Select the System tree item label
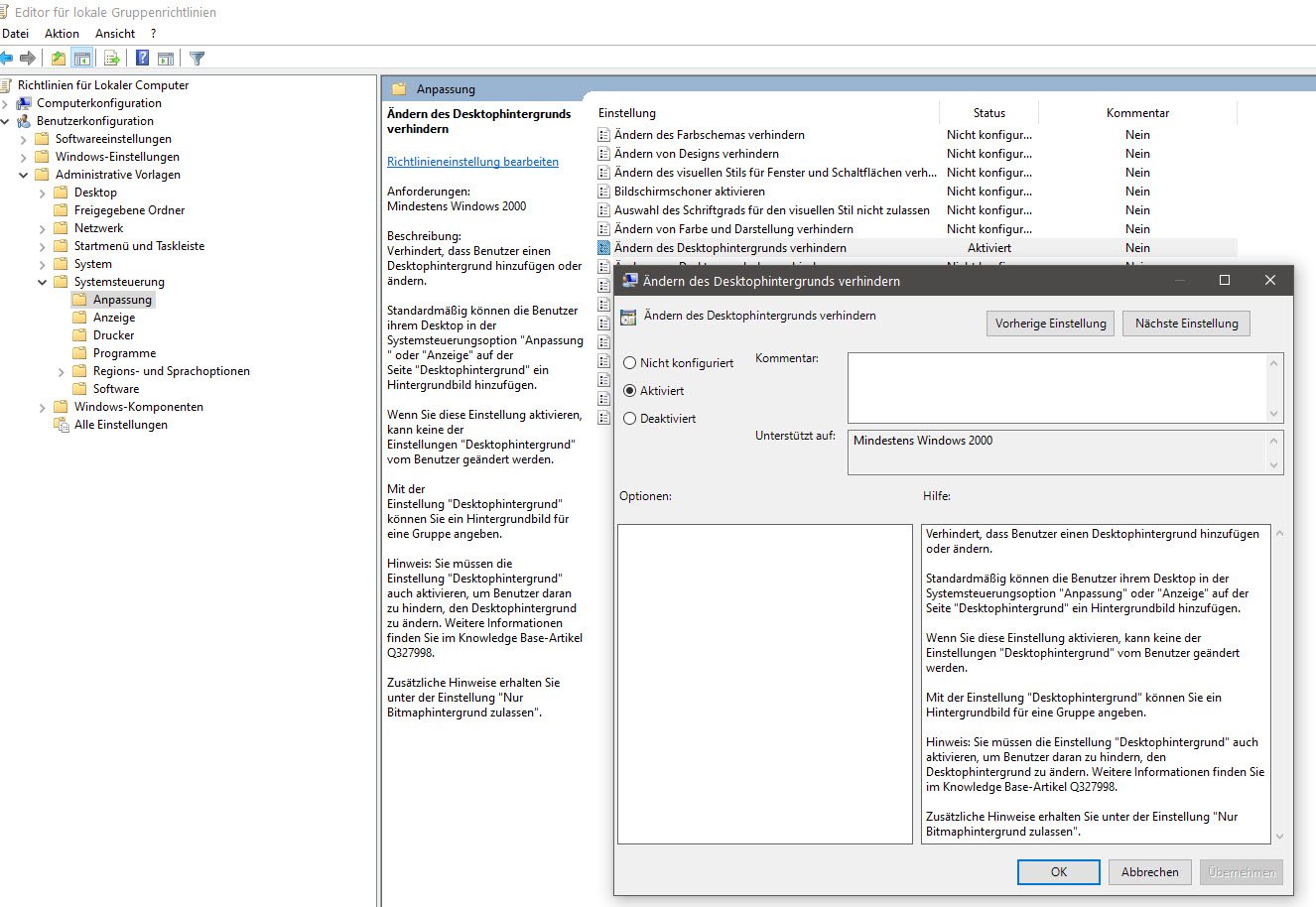Viewport: 1316px width, 907px height. (92, 264)
